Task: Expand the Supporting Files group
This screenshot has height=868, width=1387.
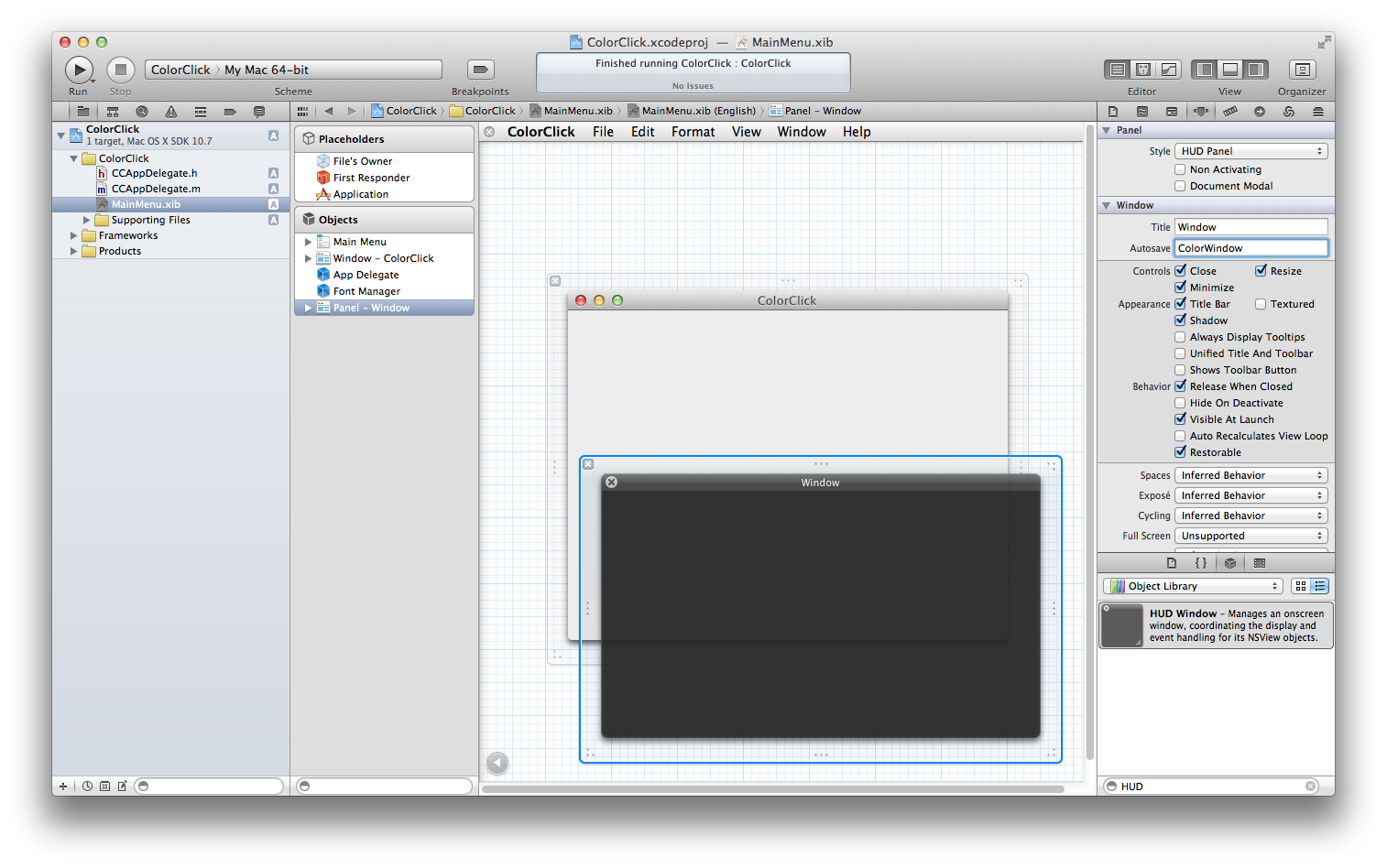Action: (x=87, y=220)
